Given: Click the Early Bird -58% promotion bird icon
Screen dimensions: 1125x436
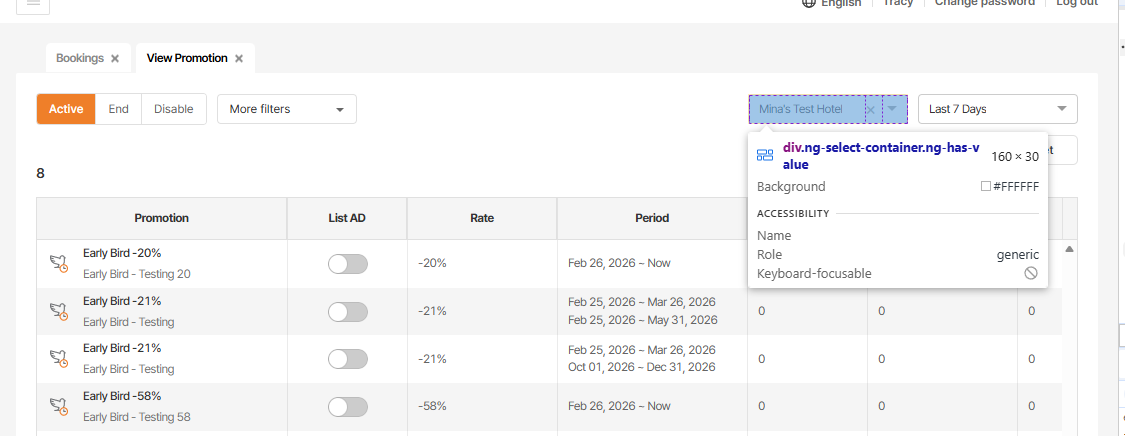Looking at the screenshot, I should click(58, 406).
